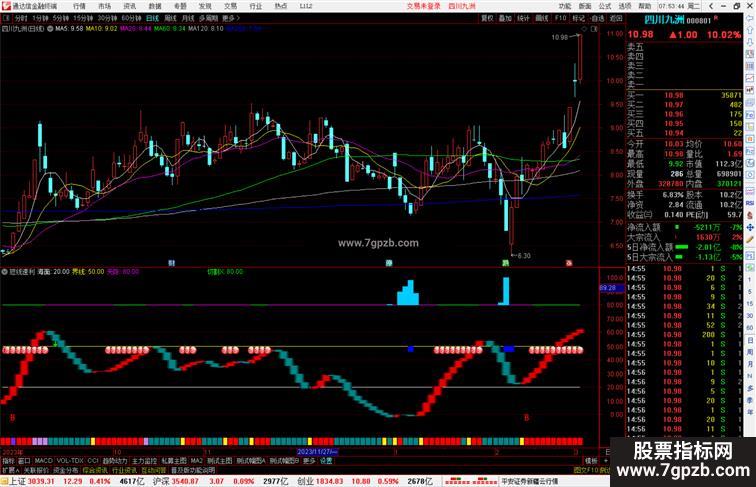Open the 公式 menu
The height and width of the screenshot is (487, 756).
(x=605, y=6)
